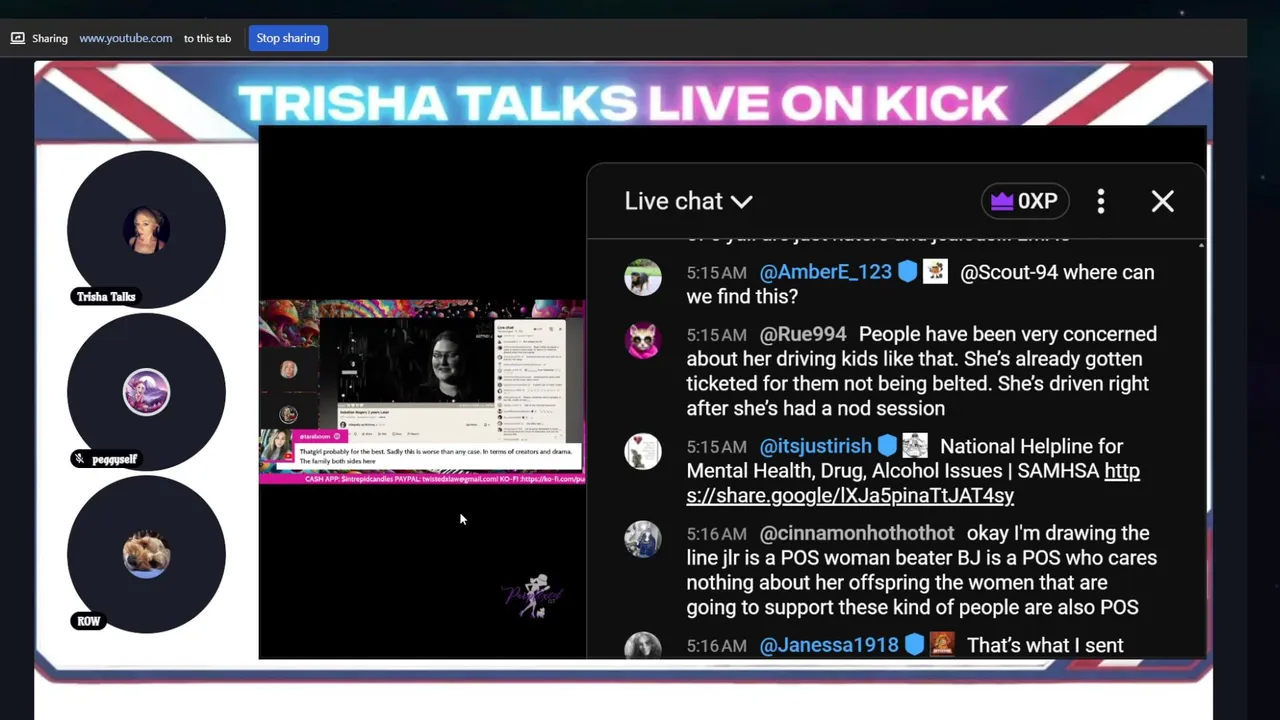This screenshot has height=720, width=1280.
Task: Open the 0XP crown badge
Action: click(1025, 201)
